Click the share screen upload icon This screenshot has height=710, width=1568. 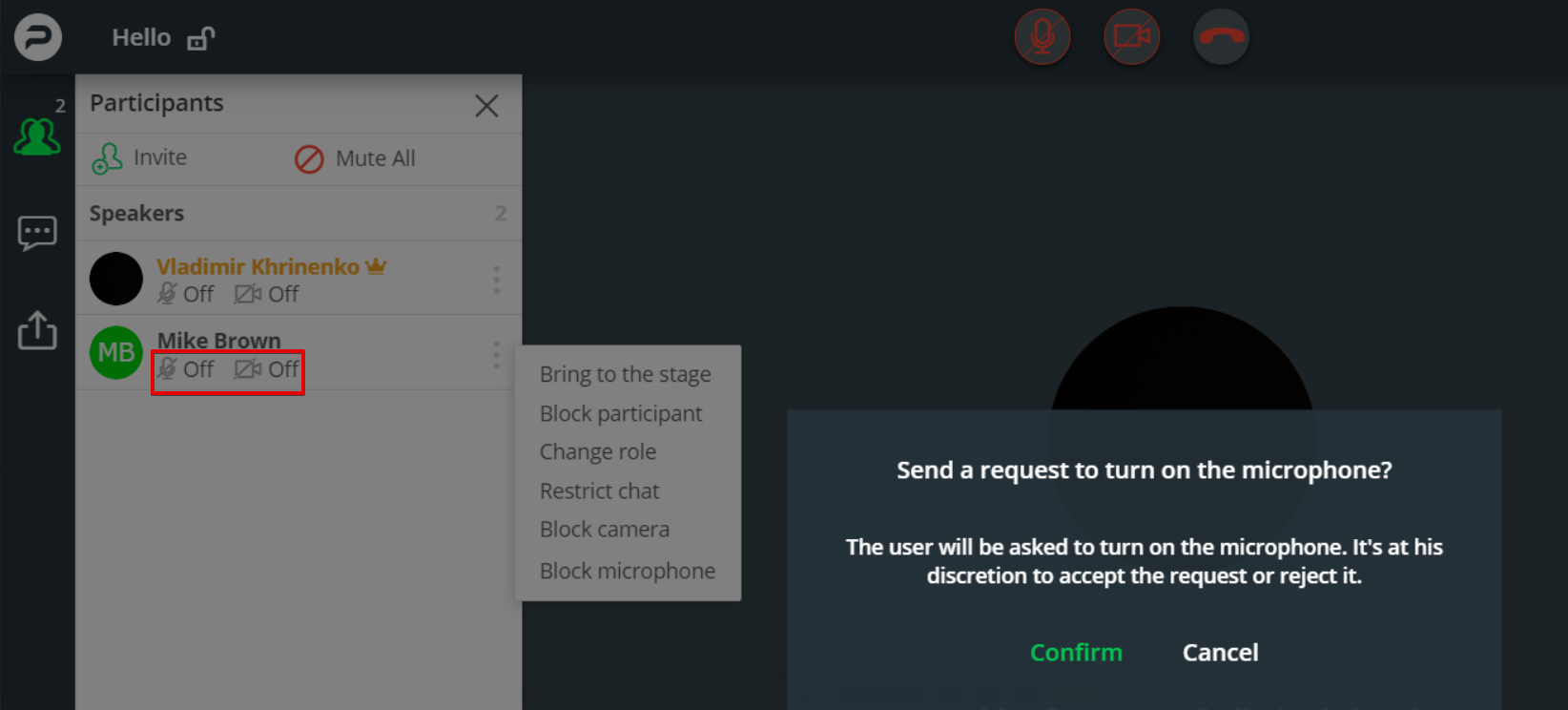37,330
